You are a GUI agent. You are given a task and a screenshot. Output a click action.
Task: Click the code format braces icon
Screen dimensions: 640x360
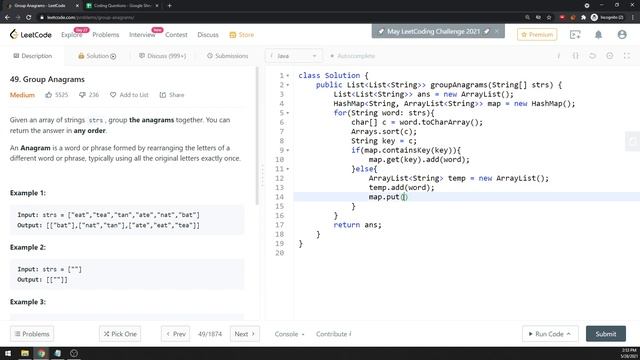point(576,56)
